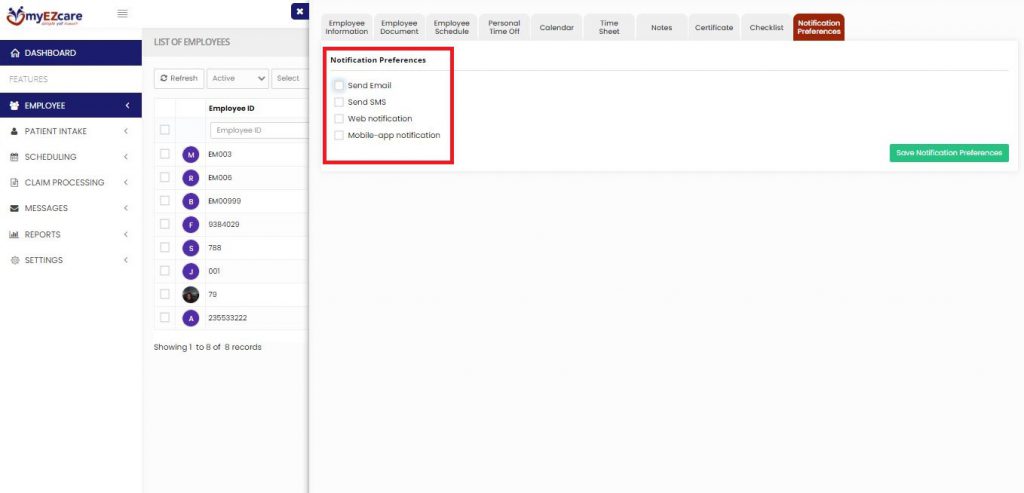Click the Refresh button

coord(179,78)
